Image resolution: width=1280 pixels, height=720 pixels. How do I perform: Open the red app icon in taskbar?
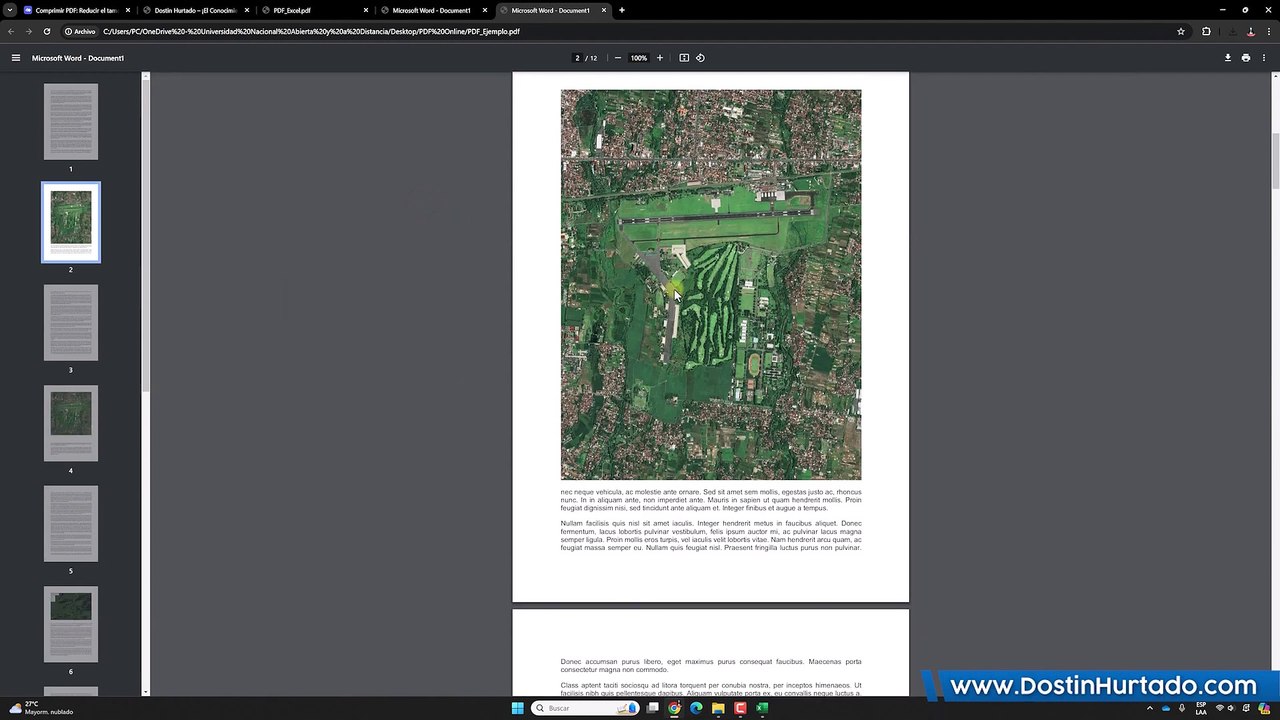pyautogui.click(x=740, y=708)
